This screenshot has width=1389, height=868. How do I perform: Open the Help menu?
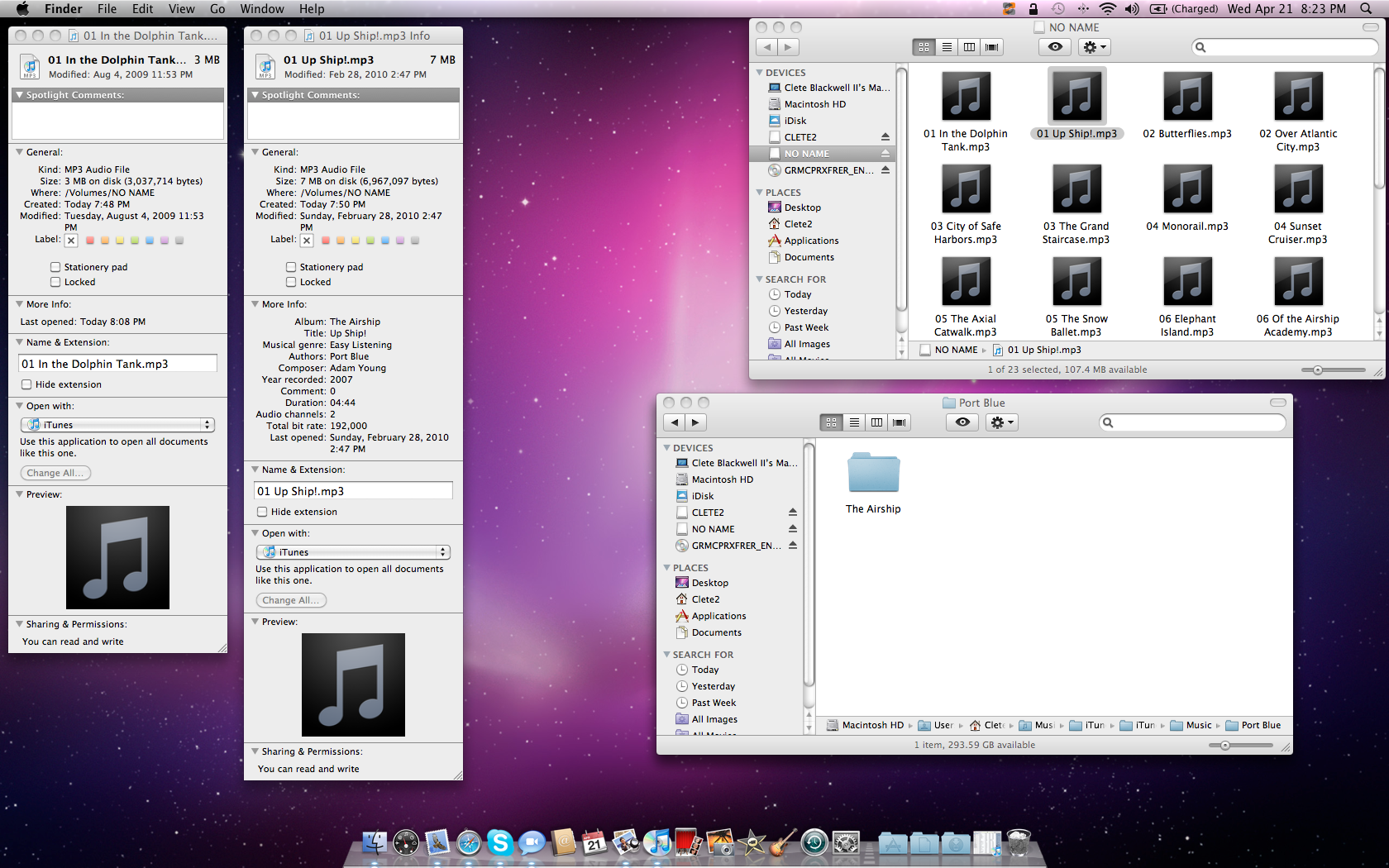coord(312,8)
